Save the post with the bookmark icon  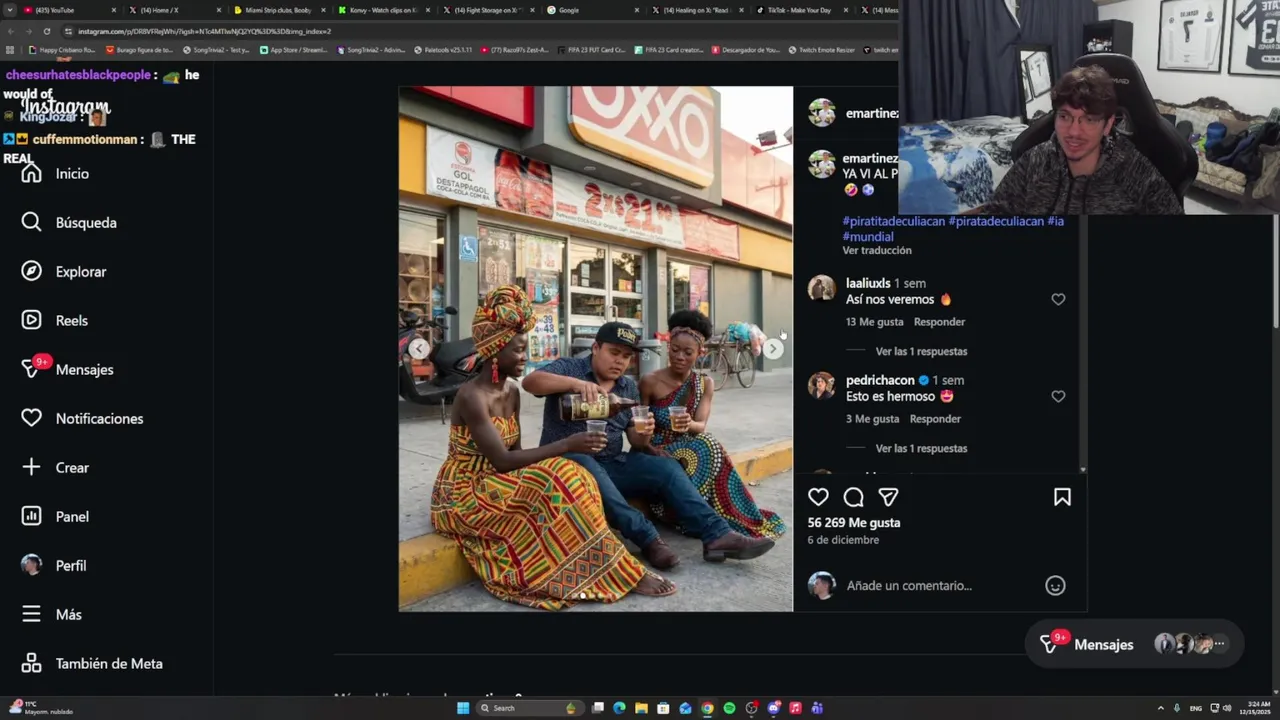click(x=1062, y=497)
